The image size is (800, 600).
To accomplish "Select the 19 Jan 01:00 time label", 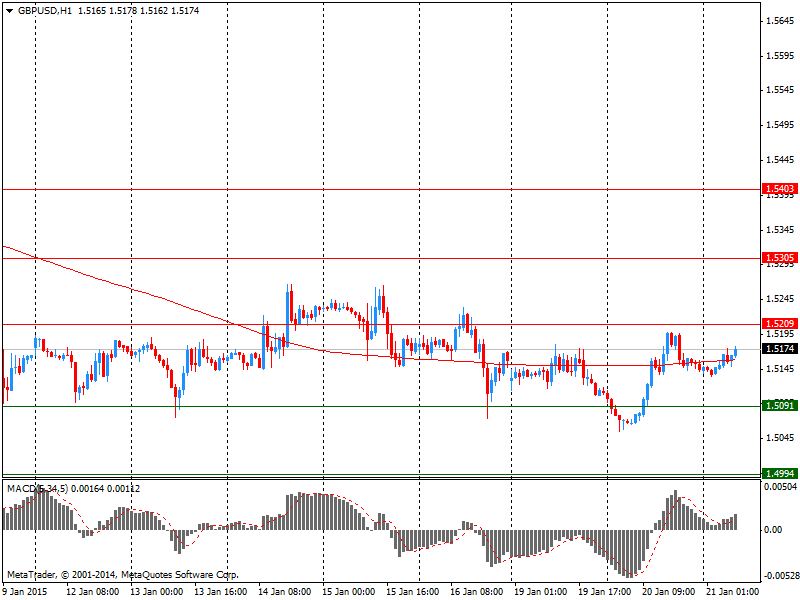I will pyautogui.click(x=540, y=592).
